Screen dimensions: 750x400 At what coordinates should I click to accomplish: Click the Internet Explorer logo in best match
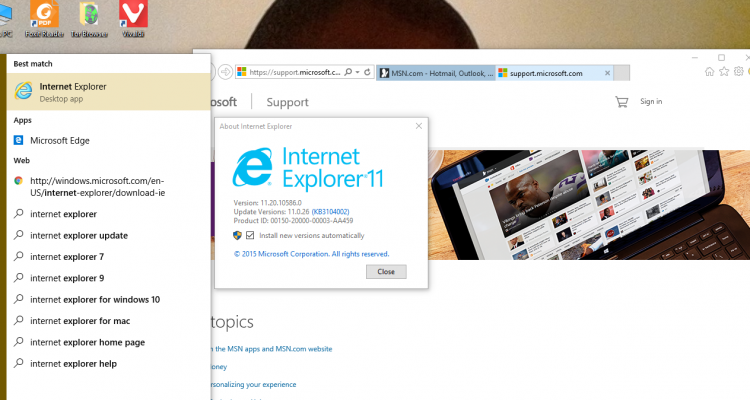(x=23, y=91)
